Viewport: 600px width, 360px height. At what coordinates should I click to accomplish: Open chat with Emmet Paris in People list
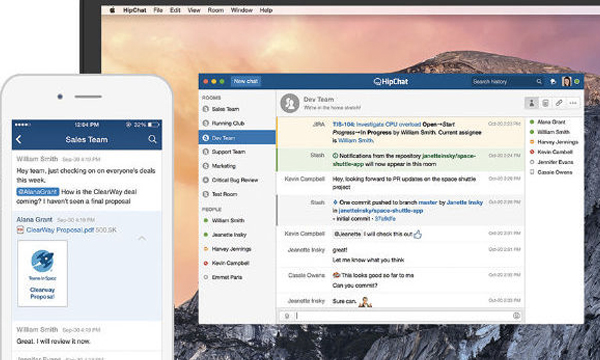click(x=237, y=277)
